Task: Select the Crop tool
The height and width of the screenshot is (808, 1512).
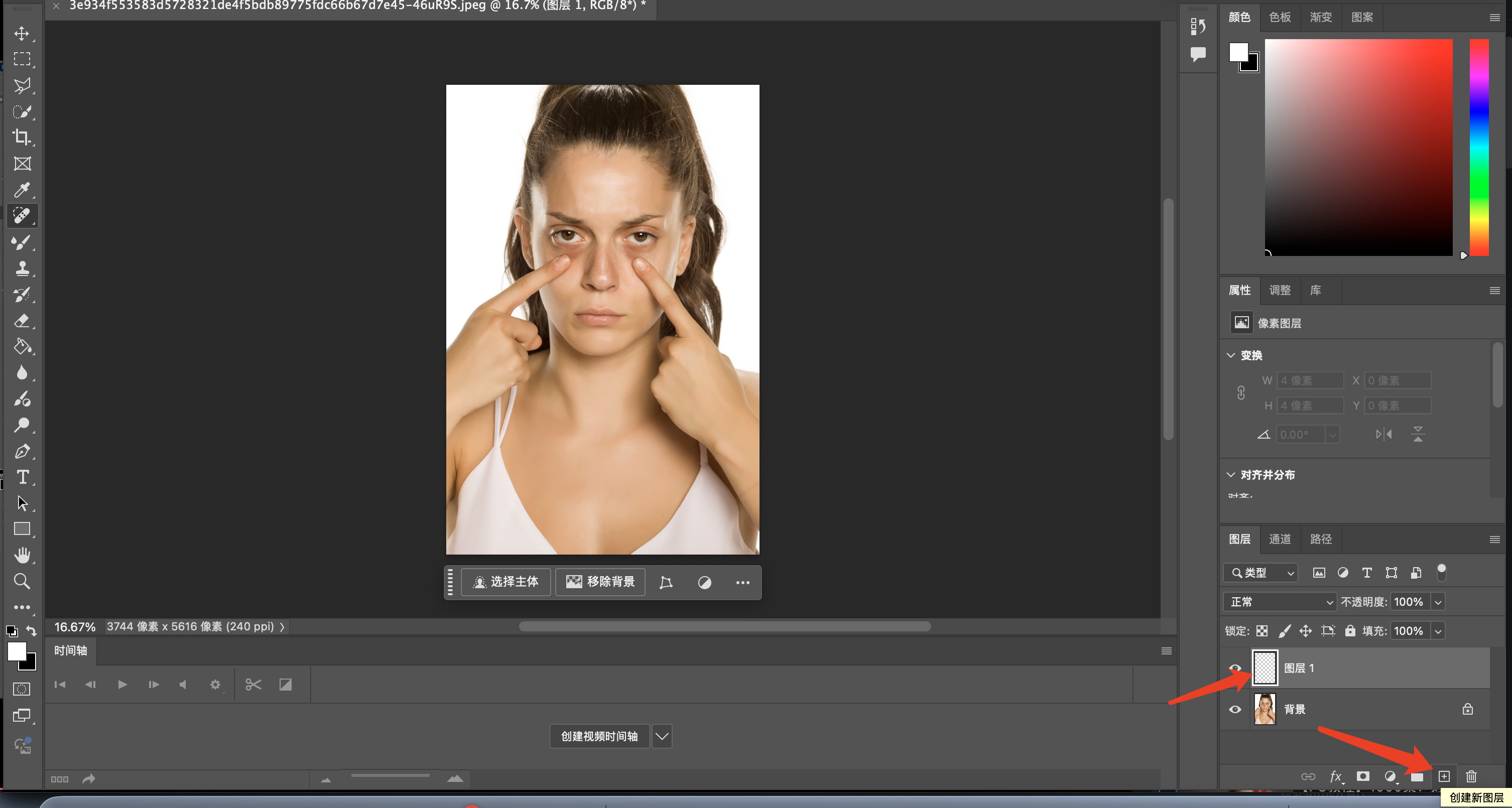Action: pyautogui.click(x=22, y=138)
